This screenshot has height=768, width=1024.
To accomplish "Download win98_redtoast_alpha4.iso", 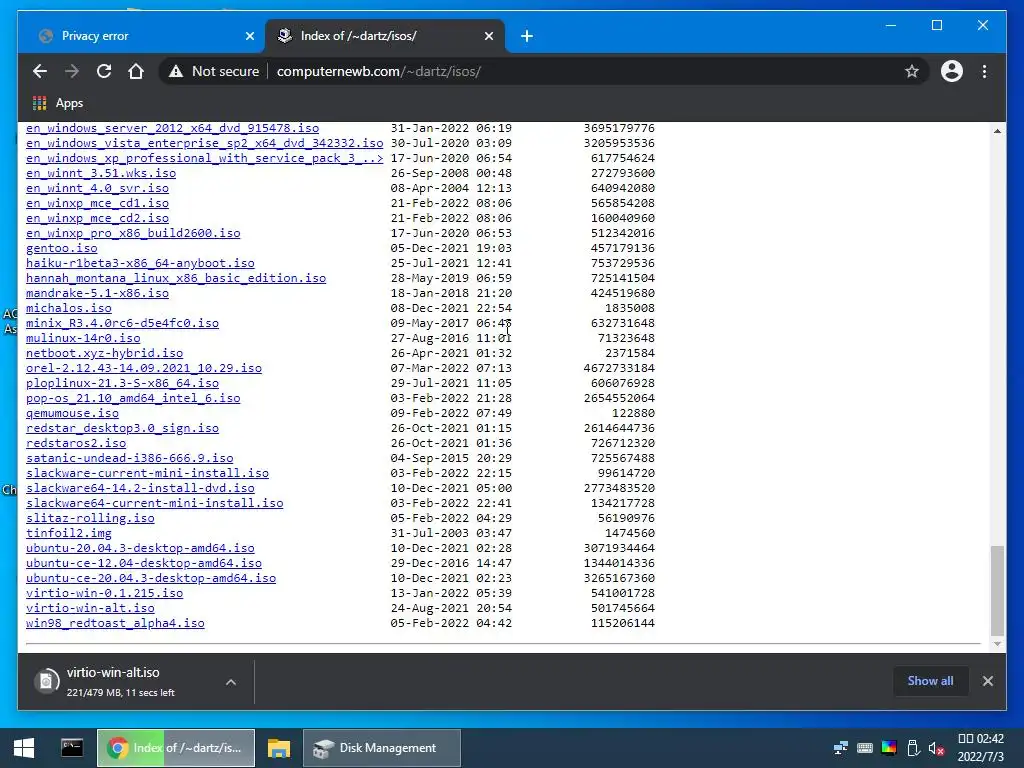I will pos(115,624).
